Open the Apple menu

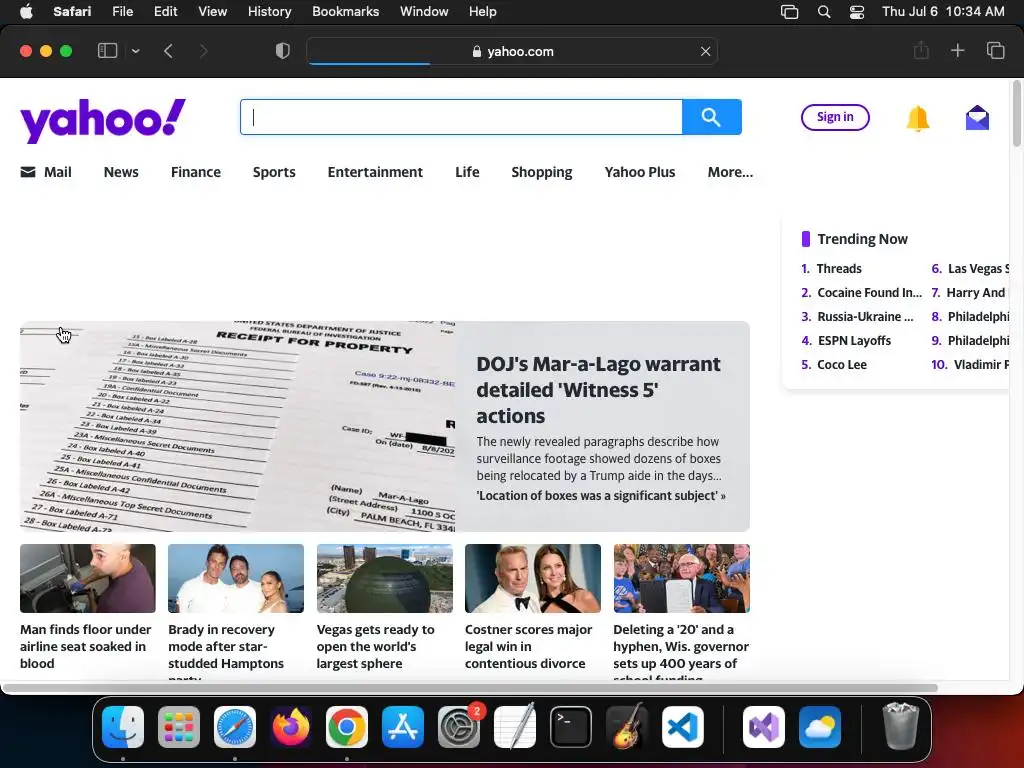point(26,12)
